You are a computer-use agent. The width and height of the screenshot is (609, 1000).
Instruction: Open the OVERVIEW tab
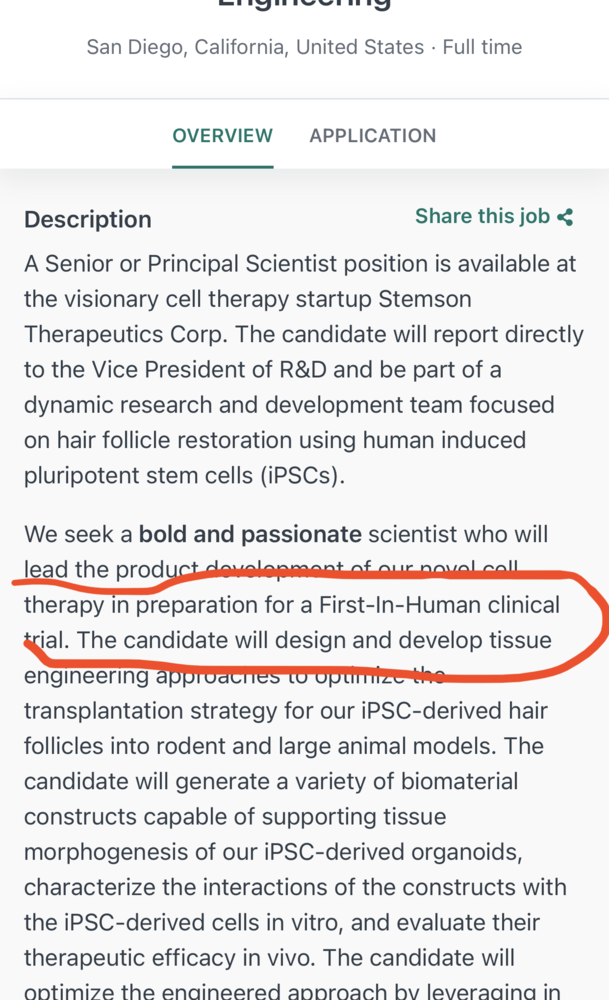point(222,136)
